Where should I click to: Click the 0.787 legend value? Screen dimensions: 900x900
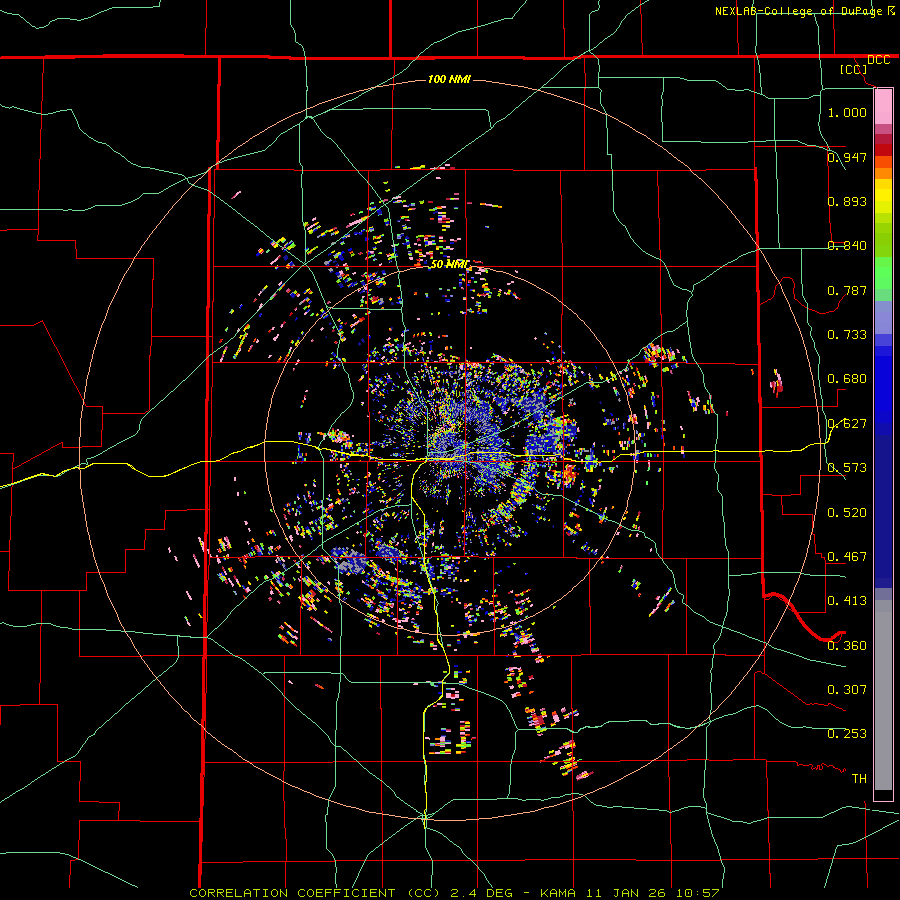click(x=847, y=290)
